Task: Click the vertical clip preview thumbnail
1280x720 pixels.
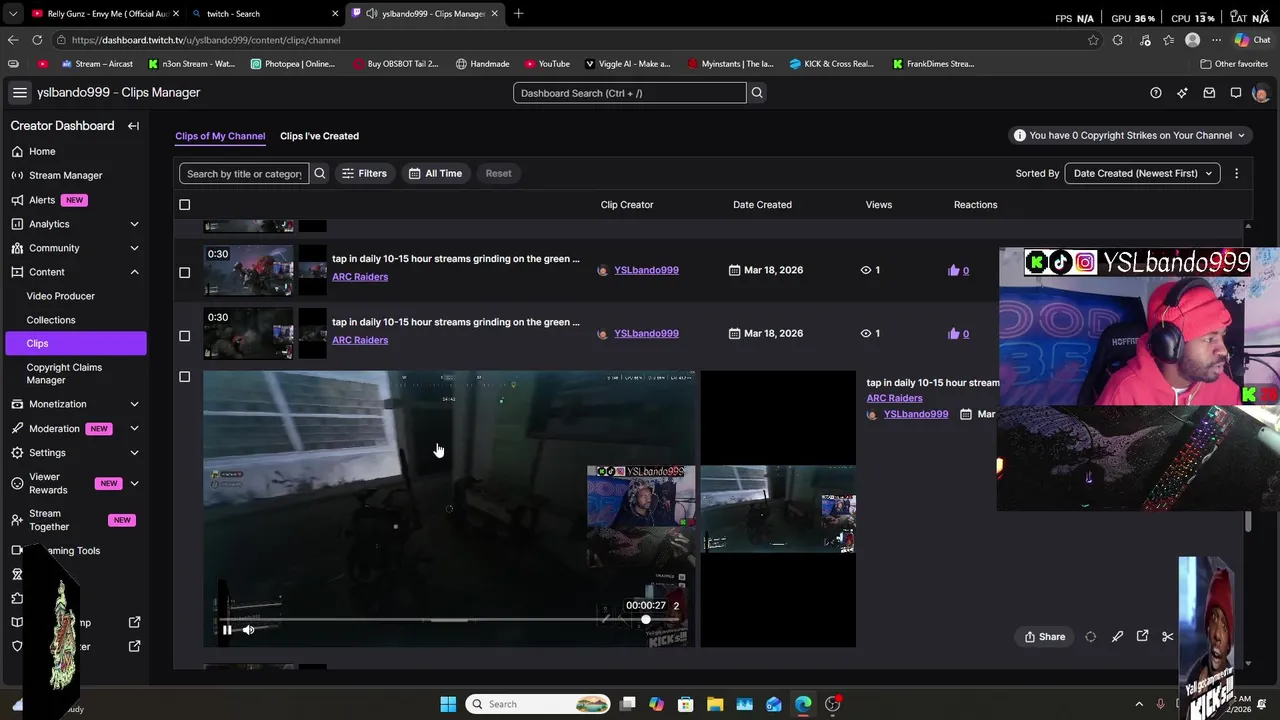Action: tap(778, 509)
